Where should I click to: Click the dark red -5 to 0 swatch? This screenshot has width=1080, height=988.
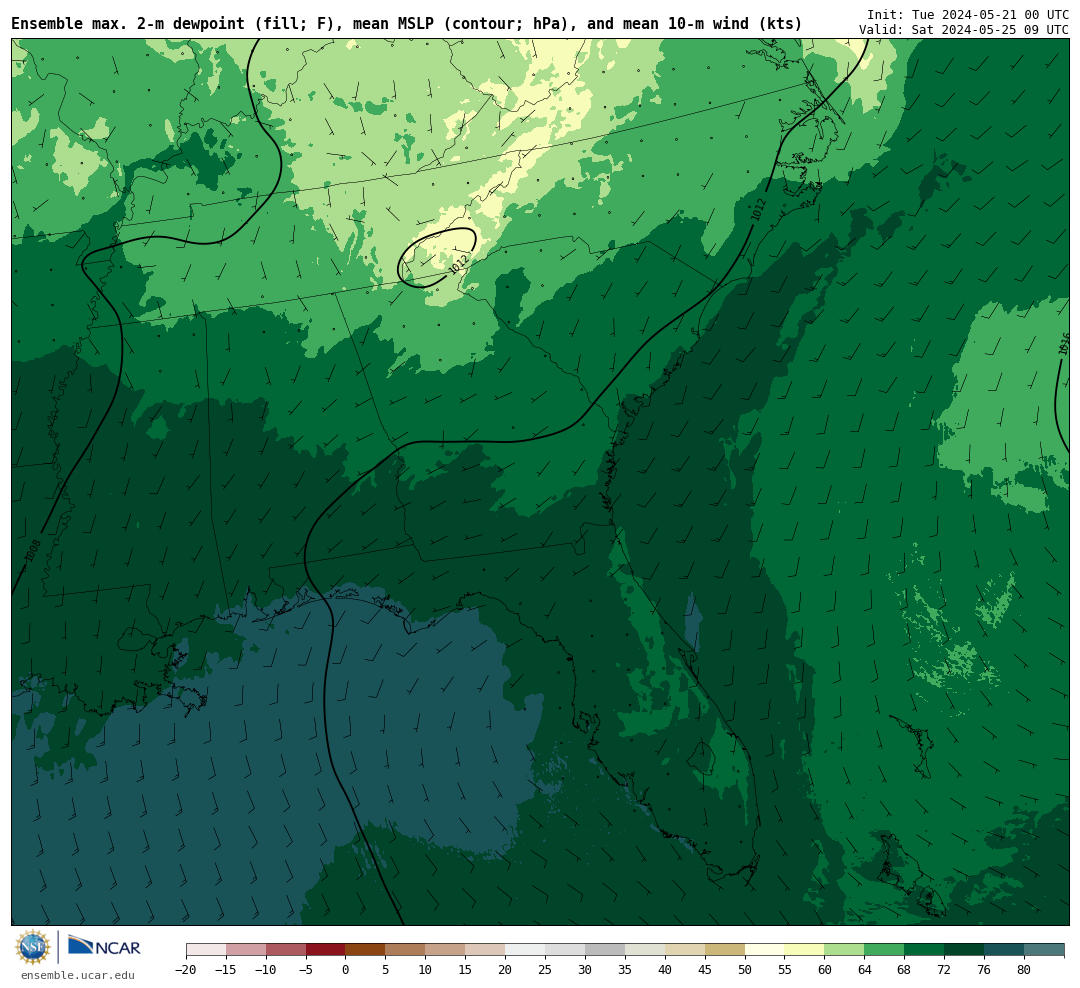point(325,950)
